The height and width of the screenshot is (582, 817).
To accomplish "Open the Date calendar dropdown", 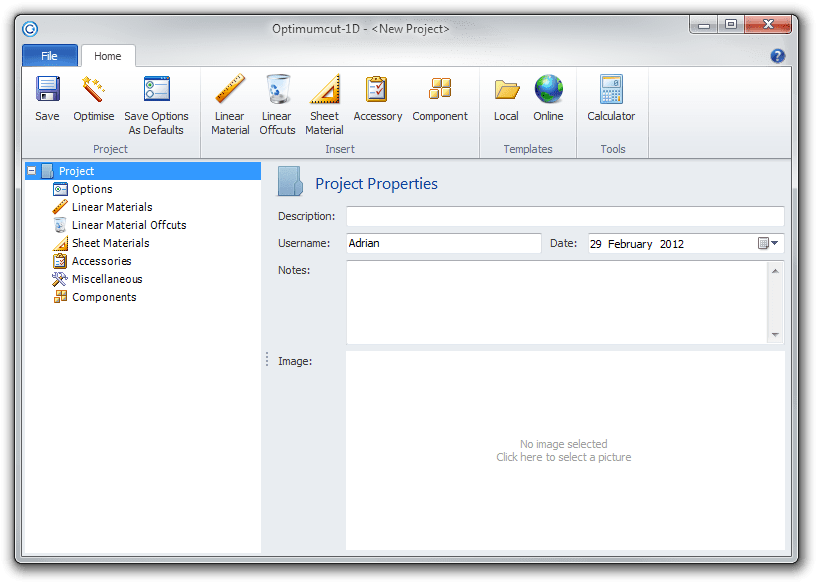I will (x=768, y=243).
